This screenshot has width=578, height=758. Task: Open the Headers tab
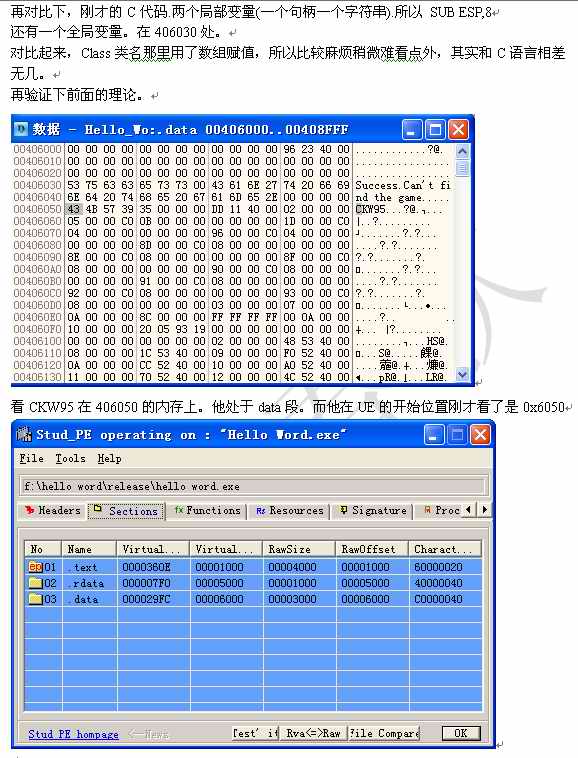pyautogui.click(x=52, y=510)
